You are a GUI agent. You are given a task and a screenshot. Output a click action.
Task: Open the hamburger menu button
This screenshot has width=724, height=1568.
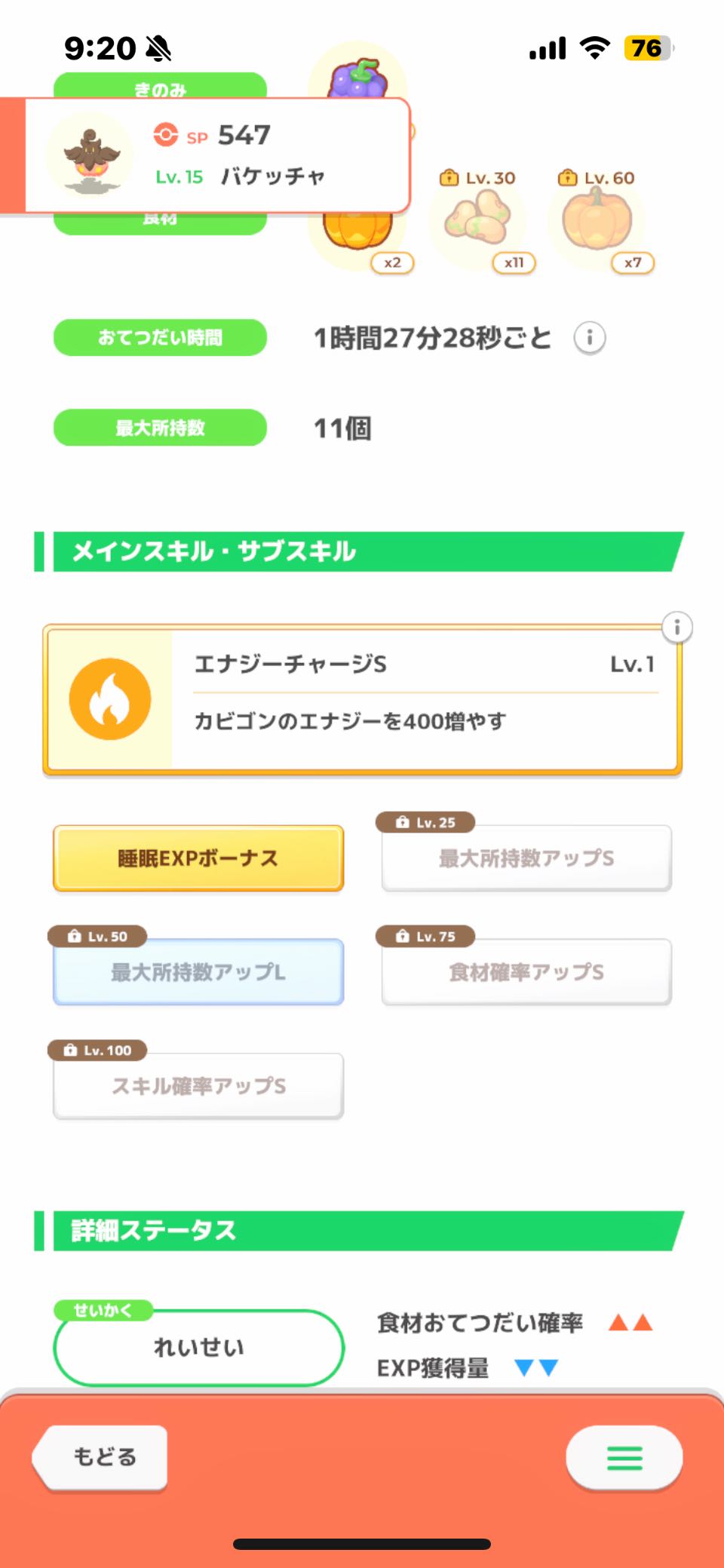[624, 1457]
